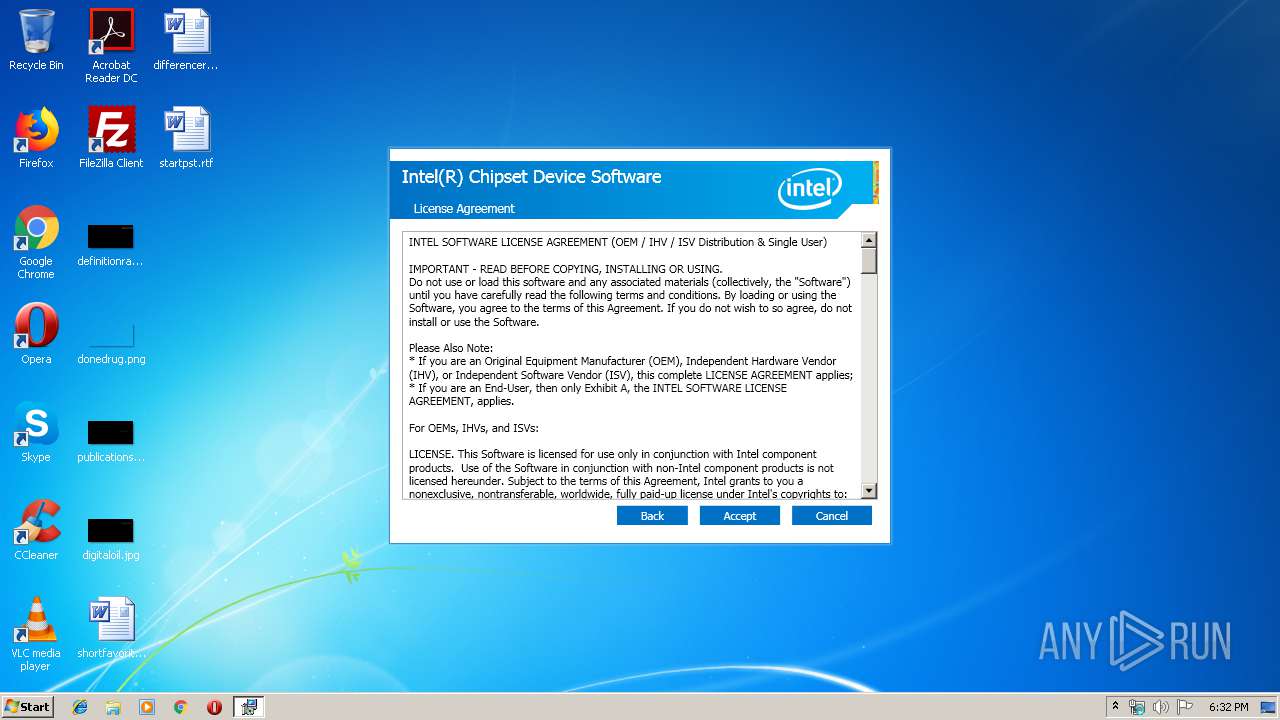Image resolution: width=1280 pixels, height=720 pixels.
Task: Launch Skype from the desktop
Action: (x=36, y=432)
